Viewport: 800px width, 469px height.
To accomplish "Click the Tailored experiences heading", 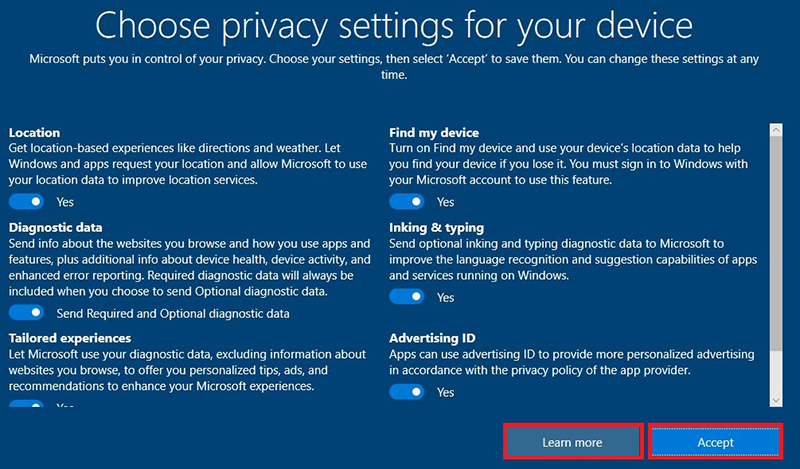I will coord(70,338).
